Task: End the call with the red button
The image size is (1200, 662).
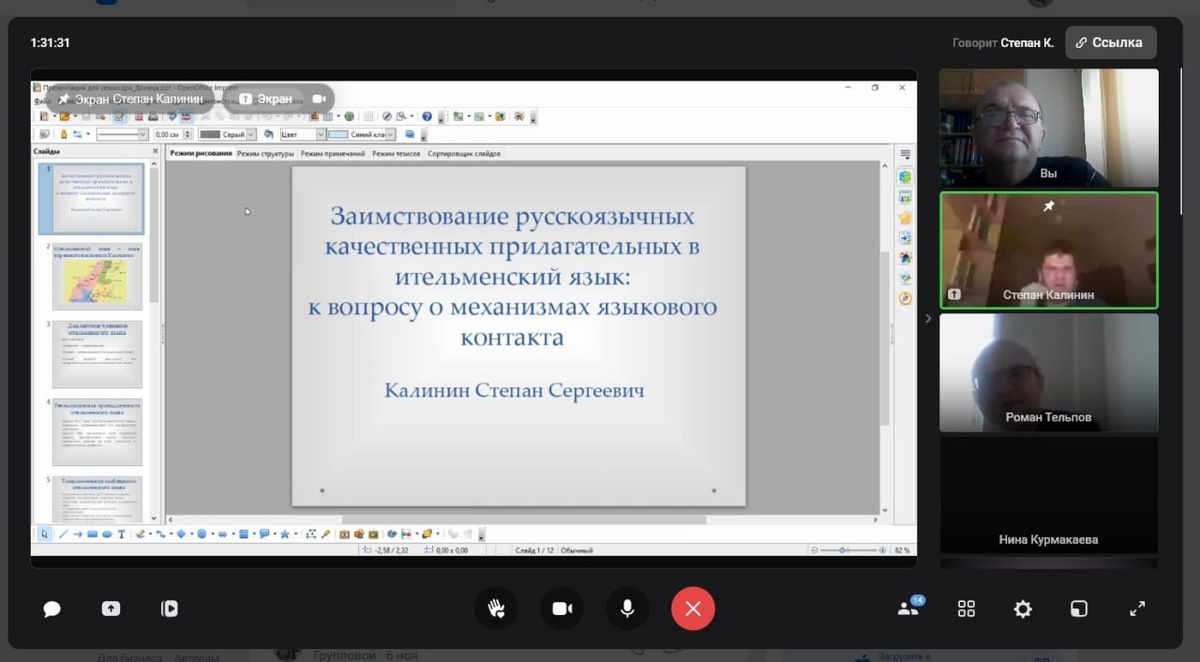Action: [x=693, y=608]
